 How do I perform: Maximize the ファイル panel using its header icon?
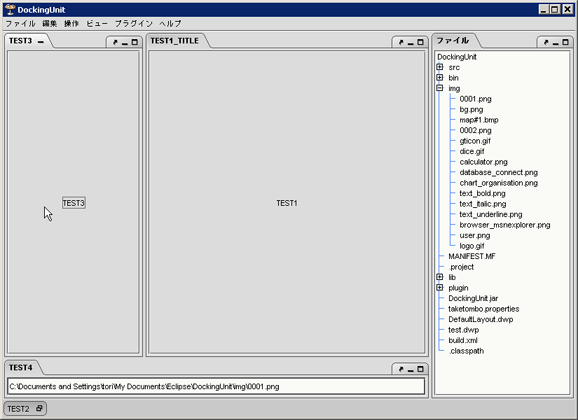(x=565, y=42)
